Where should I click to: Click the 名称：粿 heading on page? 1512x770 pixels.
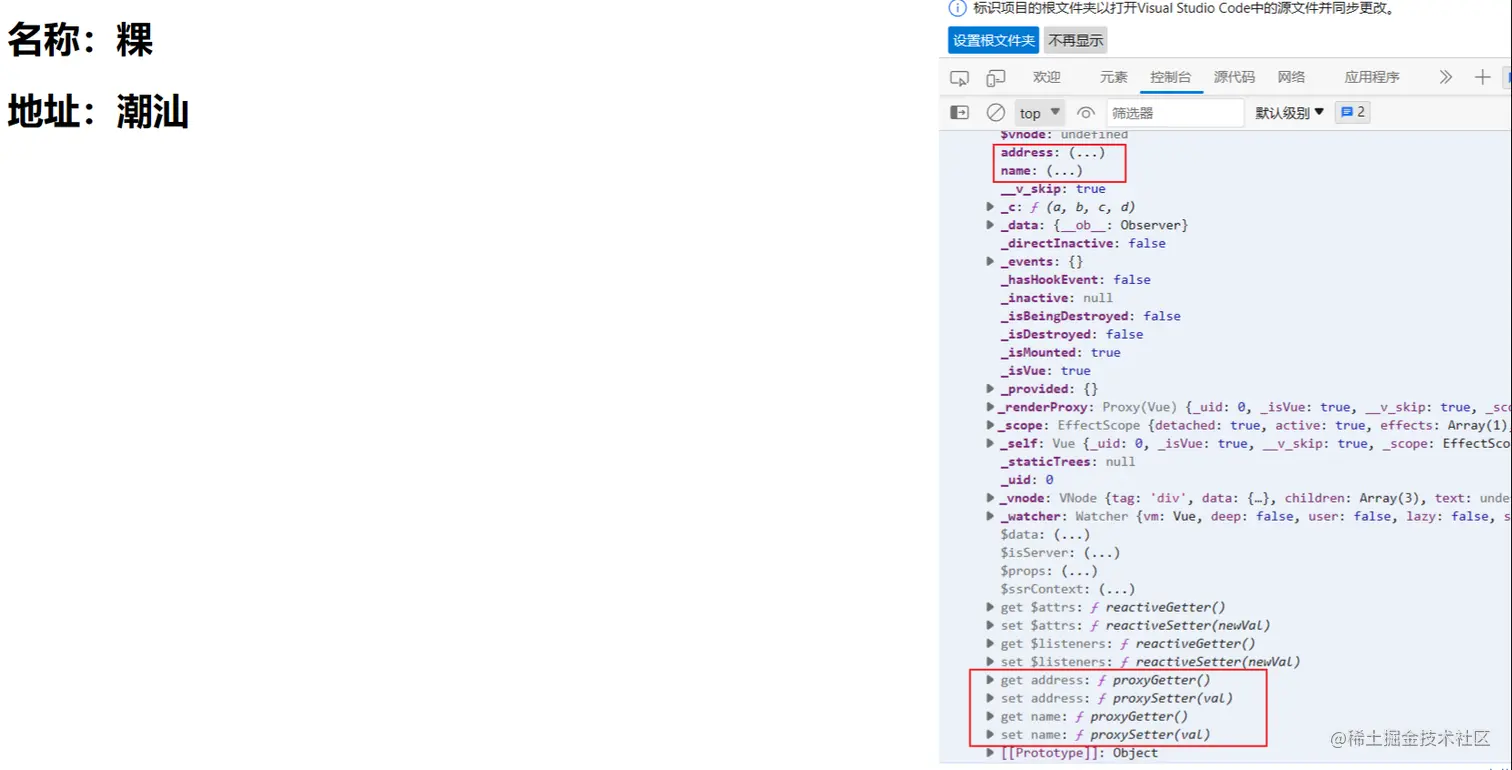81,41
